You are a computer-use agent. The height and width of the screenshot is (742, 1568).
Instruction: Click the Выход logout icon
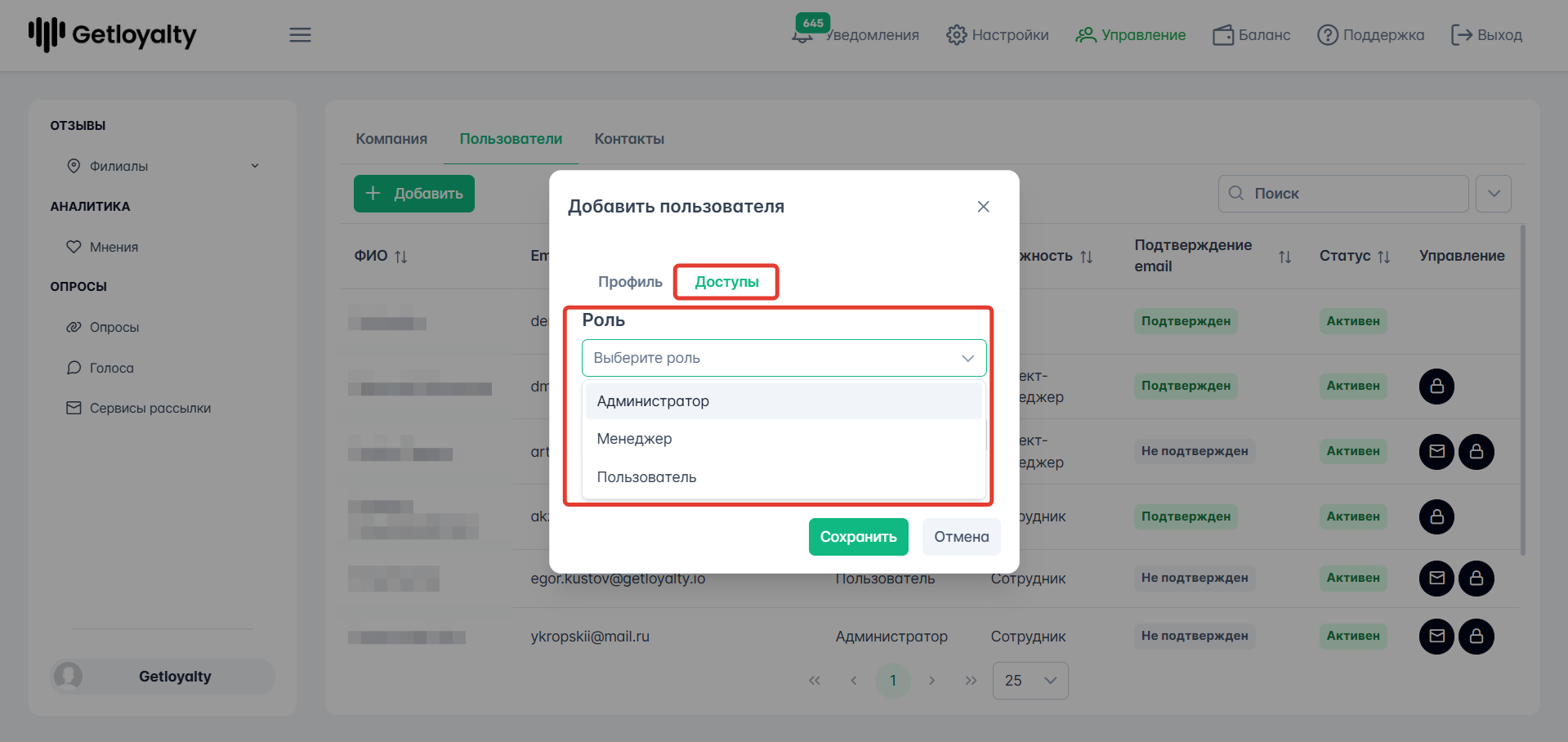point(1461,35)
